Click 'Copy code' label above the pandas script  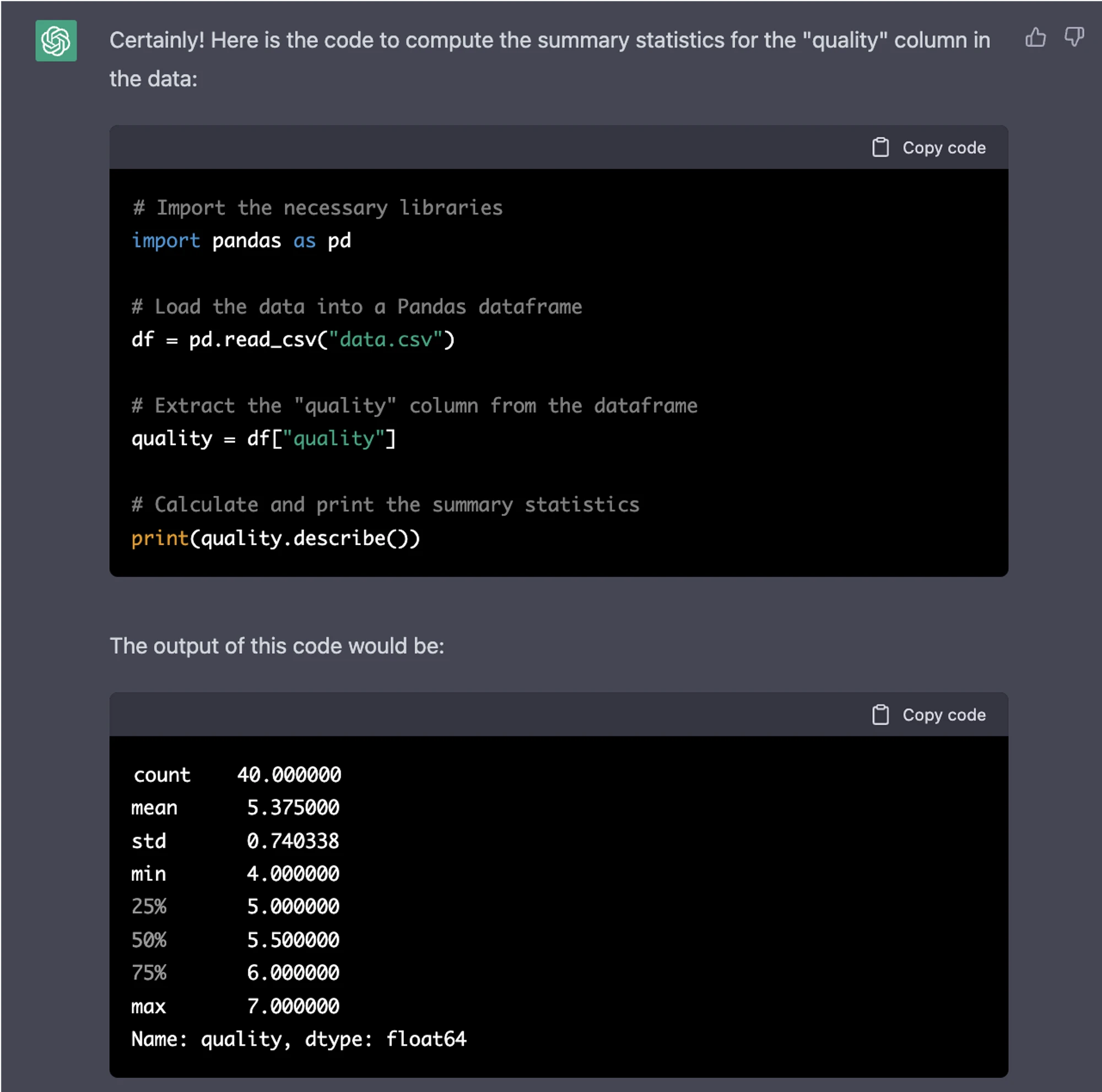point(944,148)
